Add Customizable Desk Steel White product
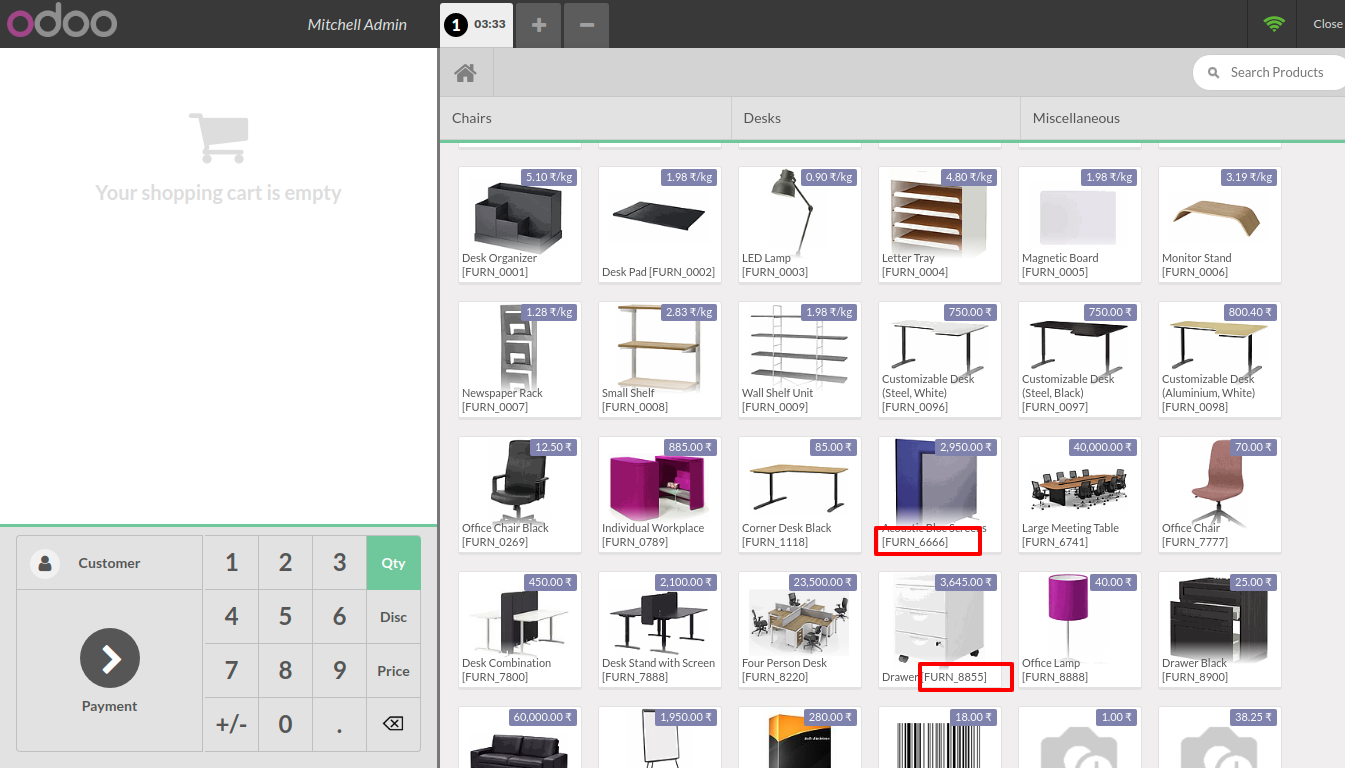1345x768 pixels. coord(940,360)
